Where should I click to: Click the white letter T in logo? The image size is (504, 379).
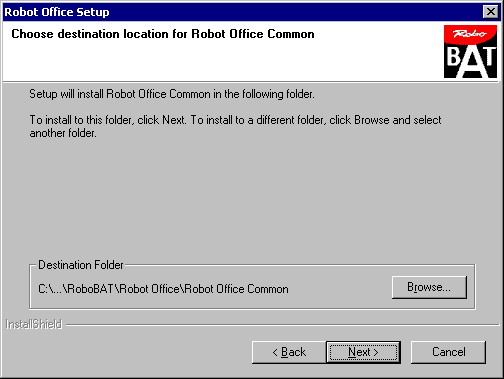click(x=489, y=56)
